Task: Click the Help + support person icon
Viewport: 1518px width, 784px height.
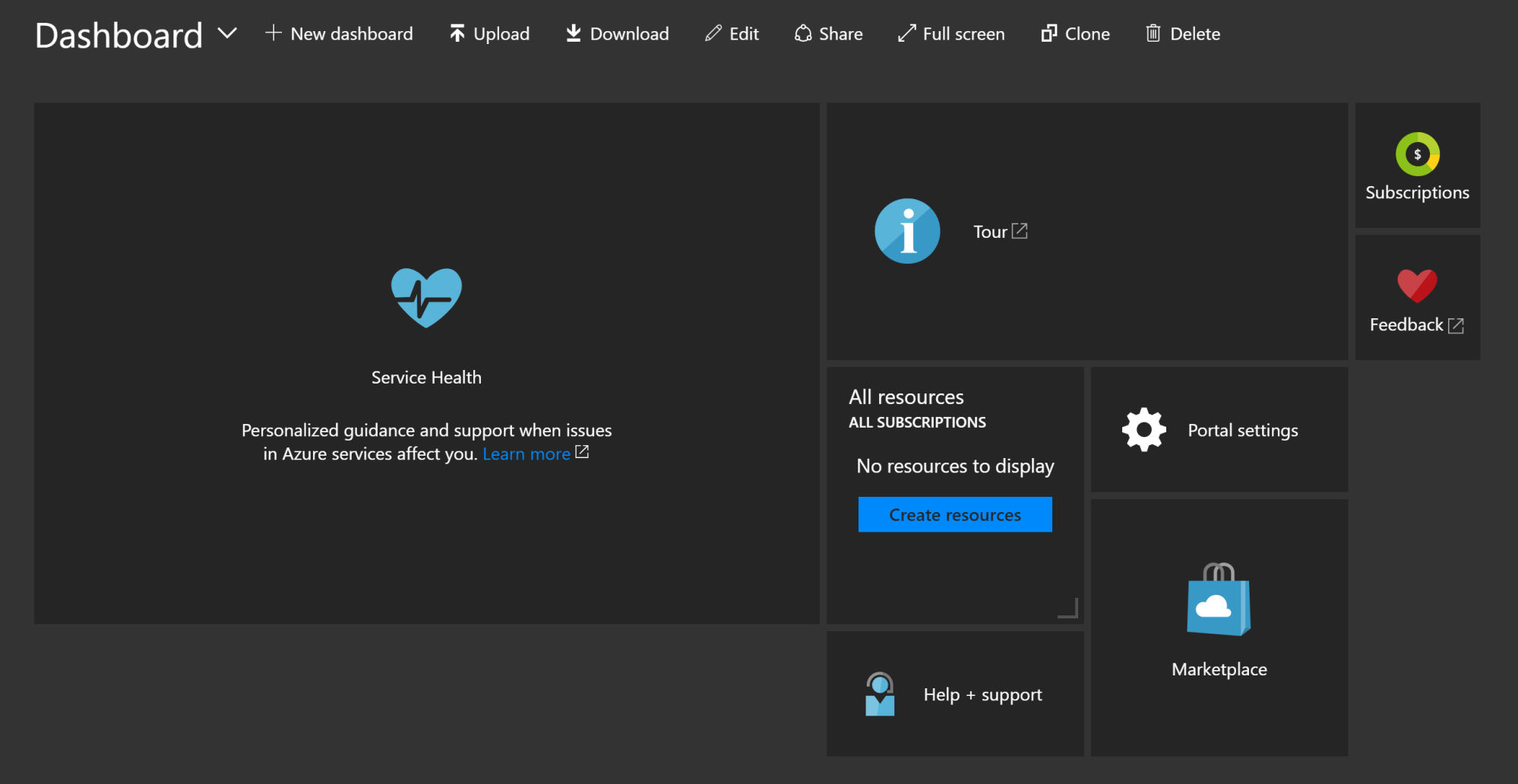Action: click(x=880, y=694)
